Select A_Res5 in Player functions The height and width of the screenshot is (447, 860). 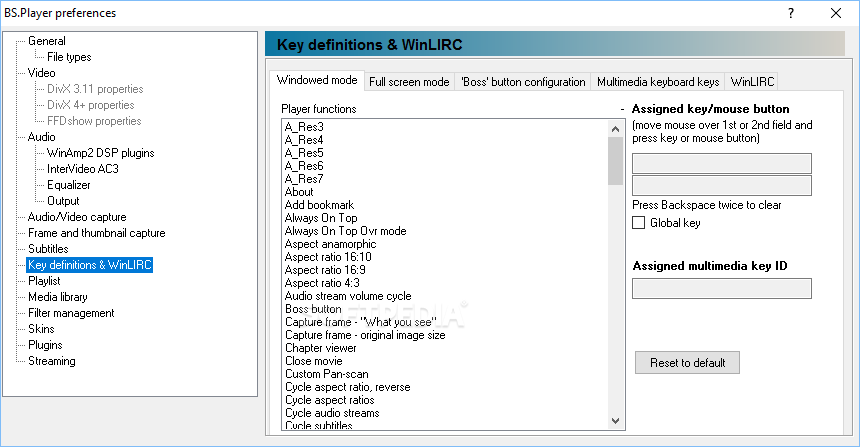(x=304, y=153)
